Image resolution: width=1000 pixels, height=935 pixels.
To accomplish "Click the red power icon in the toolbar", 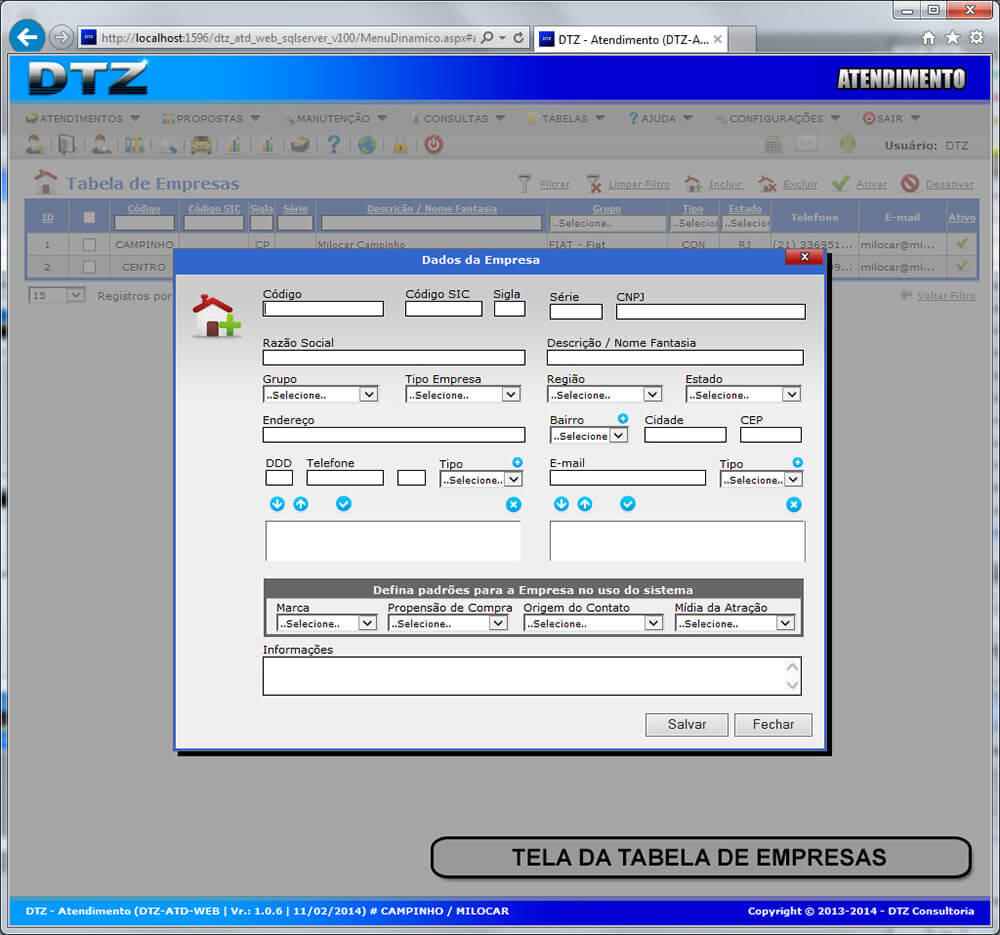I will (433, 145).
